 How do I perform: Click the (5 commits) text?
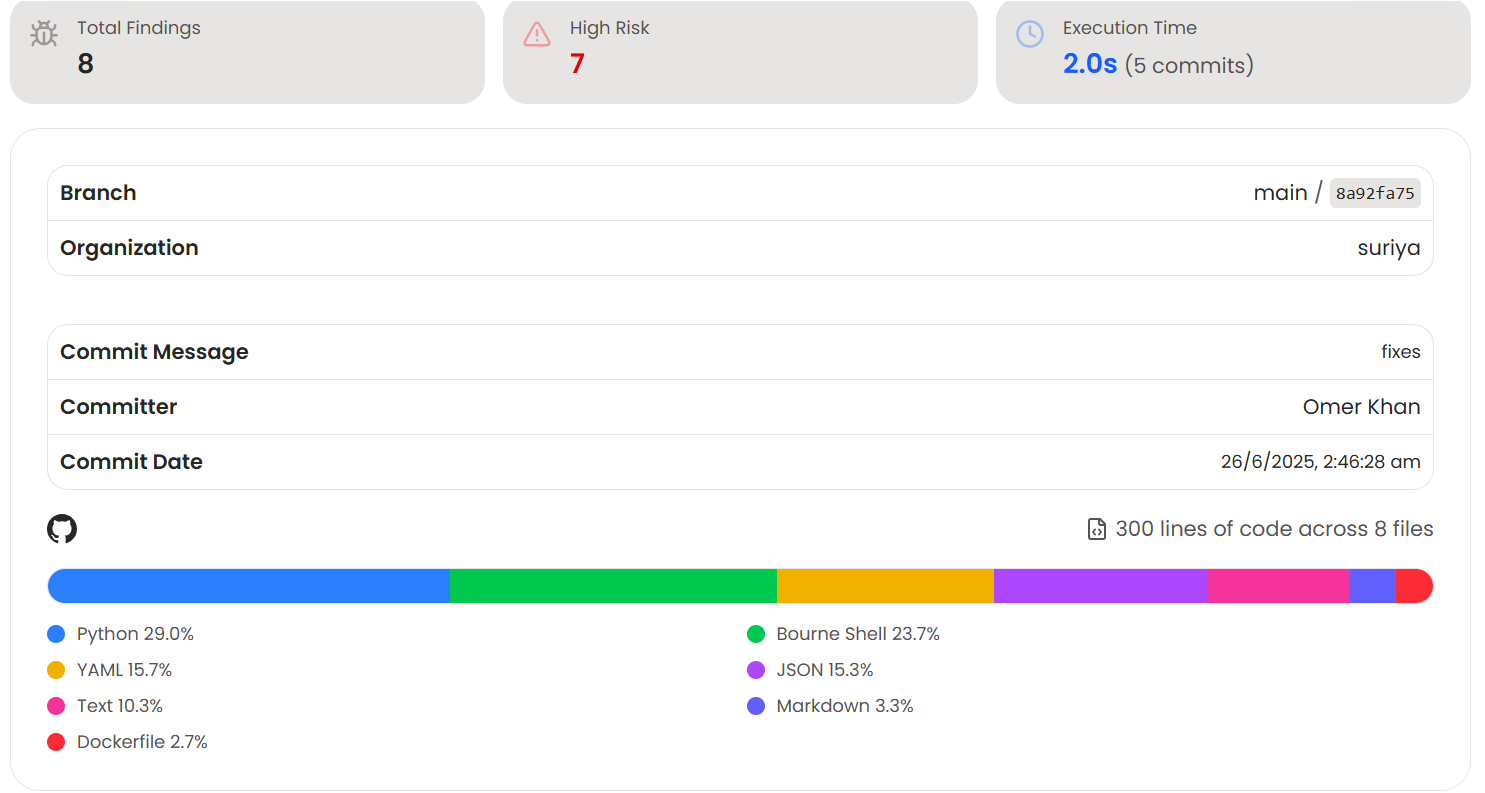point(1189,66)
